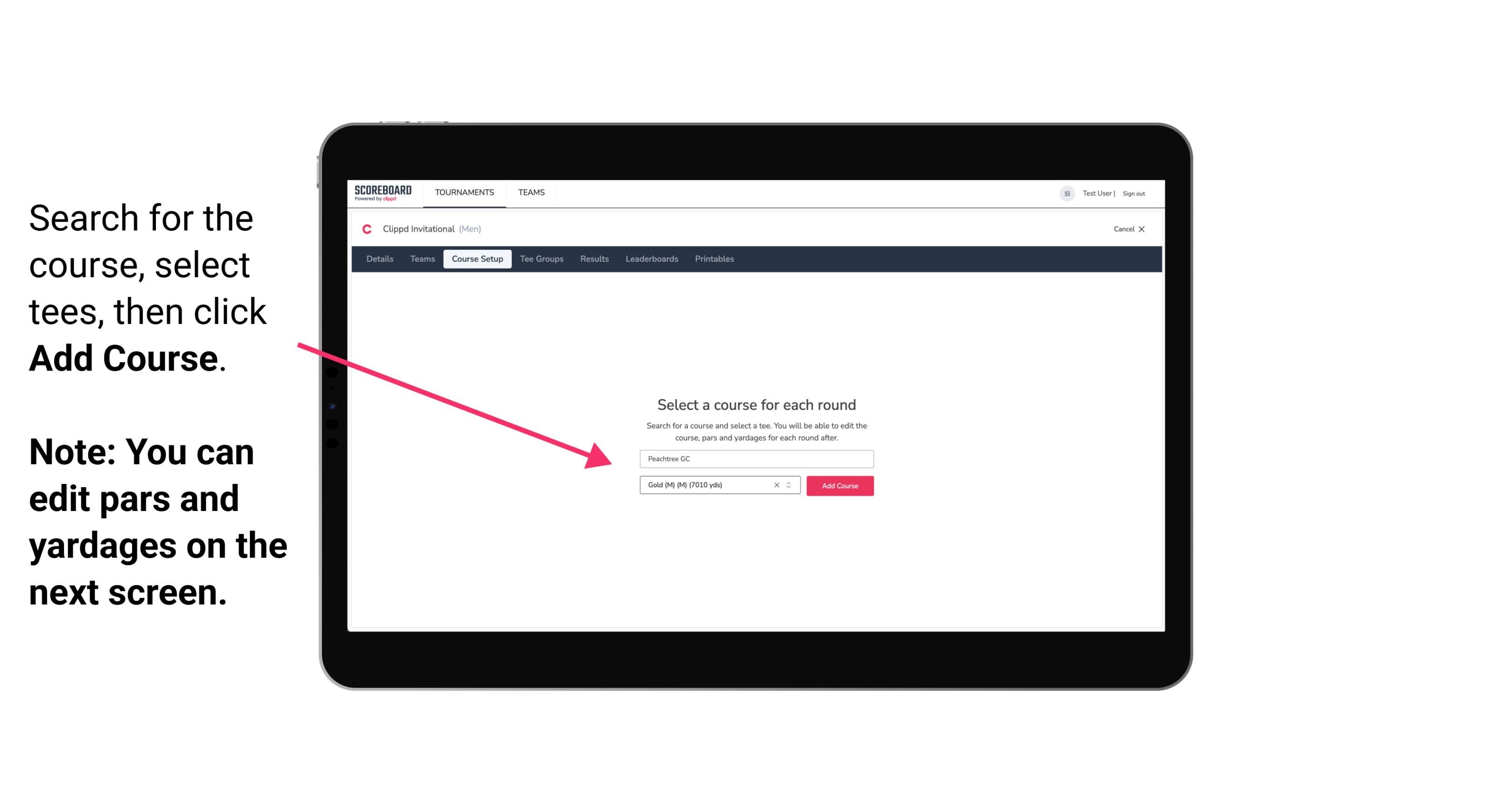
Task: Click the Sign out link
Action: [x=1133, y=193]
